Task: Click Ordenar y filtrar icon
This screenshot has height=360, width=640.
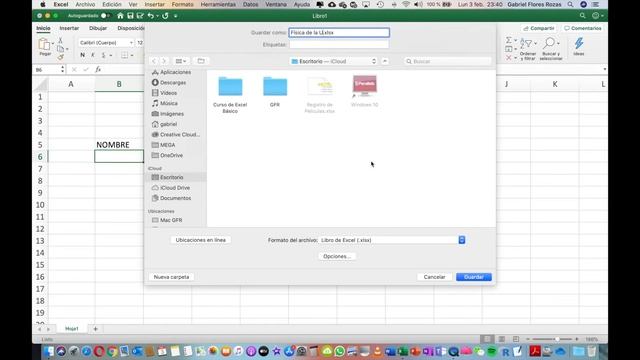Action: [x=526, y=43]
